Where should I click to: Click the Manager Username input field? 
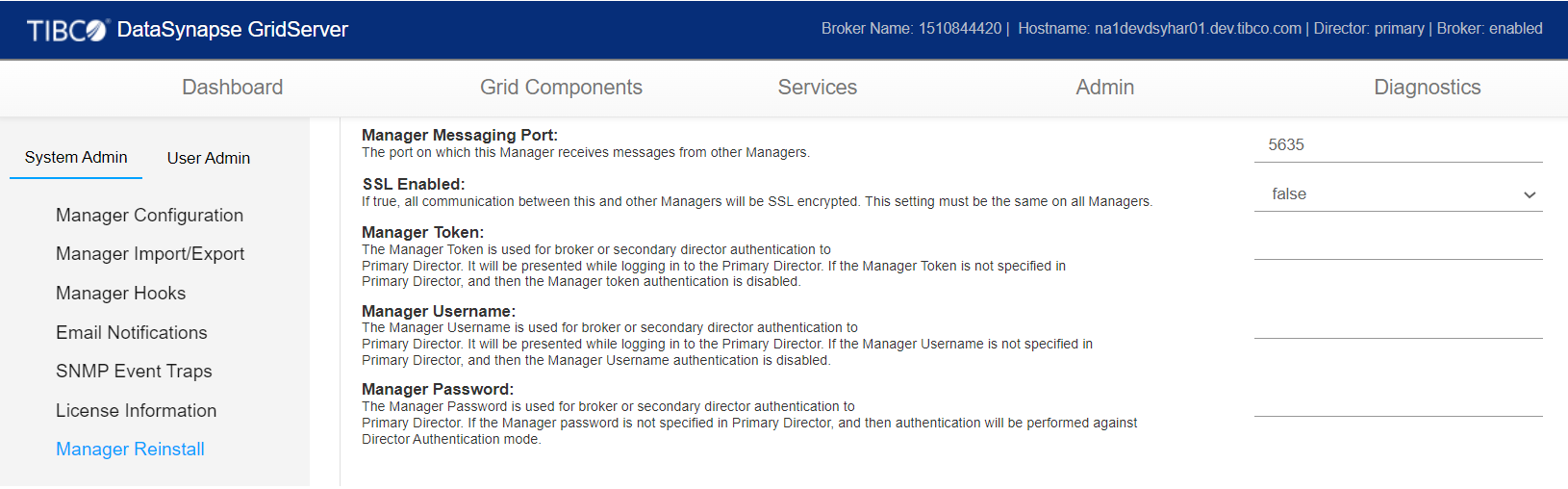point(1398,323)
